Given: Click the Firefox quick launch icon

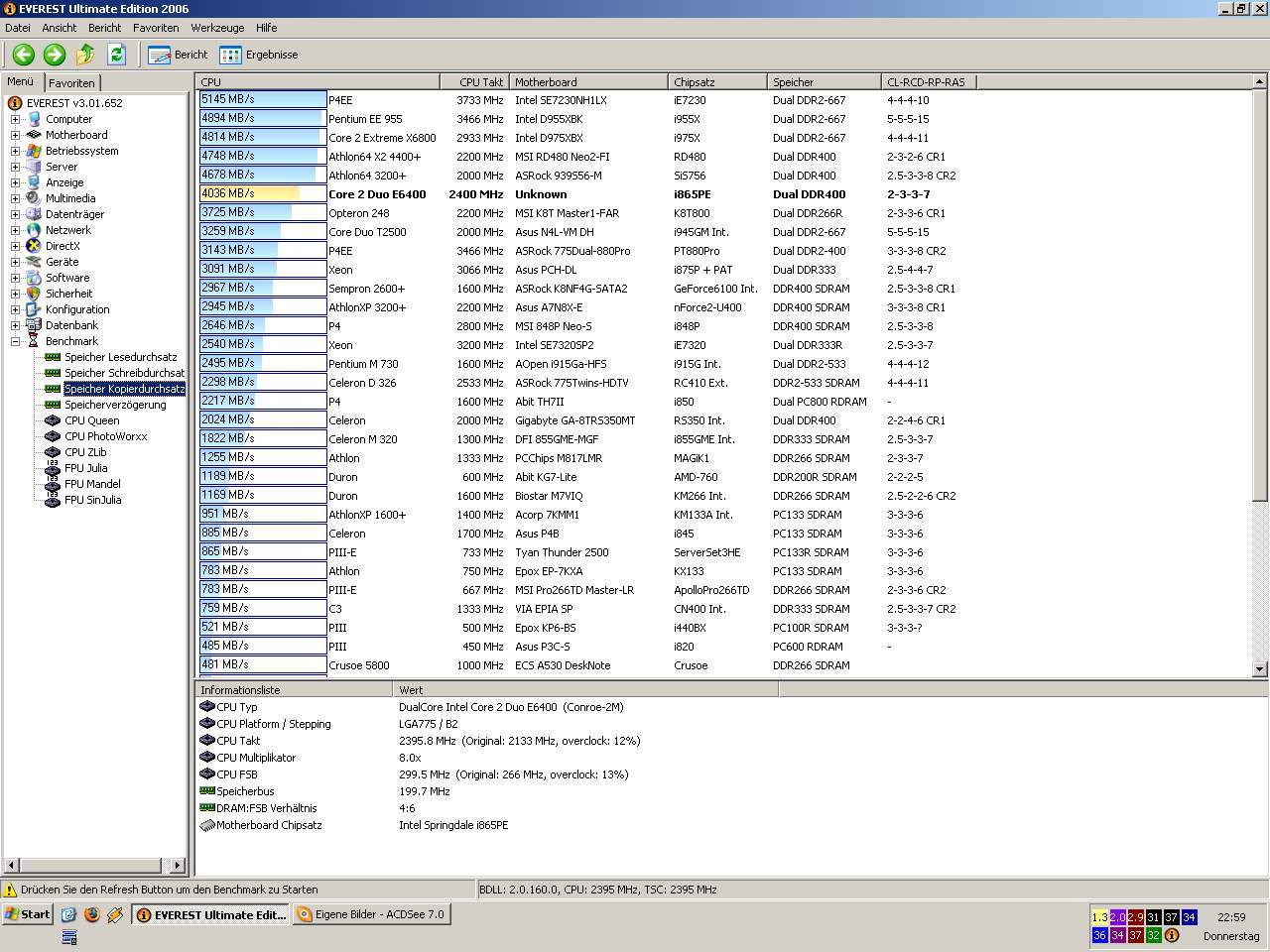Looking at the screenshot, I should 92,914.
